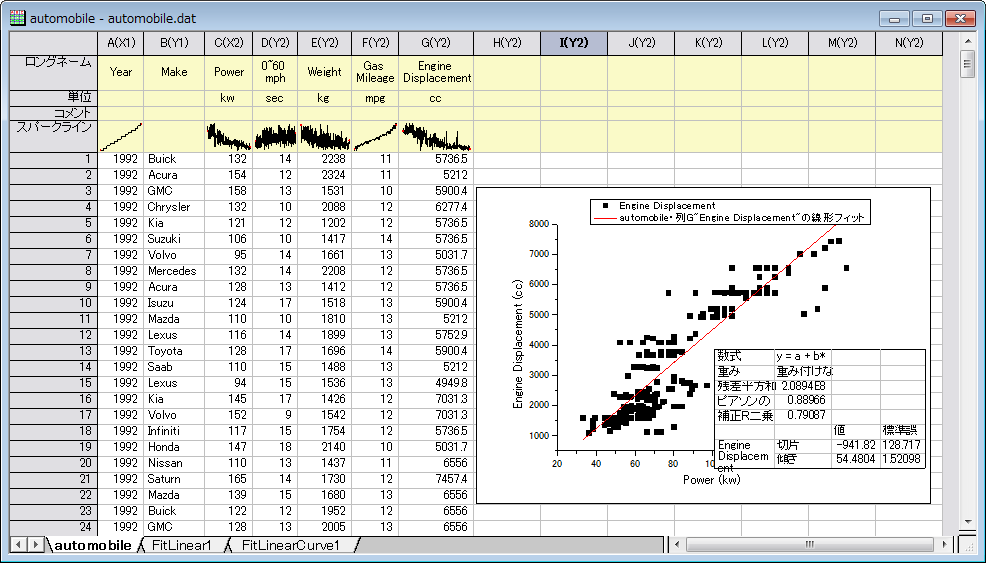The image size is (986, 563).
Task: Click the Gas Mileage sparkline
Action: [375, 136]
